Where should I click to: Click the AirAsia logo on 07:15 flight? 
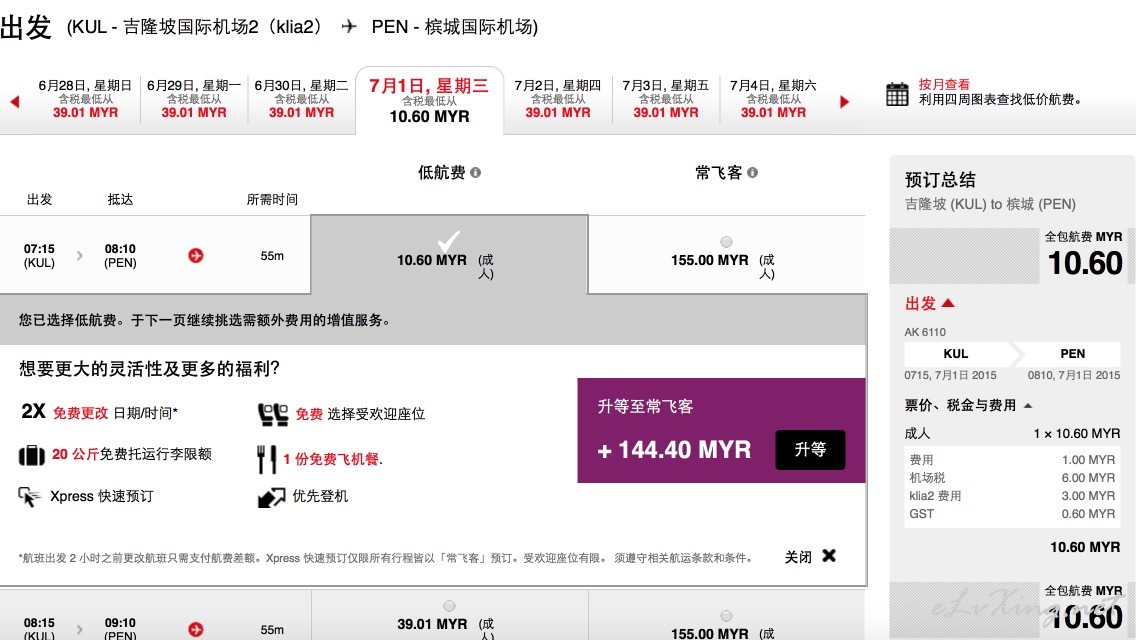point(196,255)
